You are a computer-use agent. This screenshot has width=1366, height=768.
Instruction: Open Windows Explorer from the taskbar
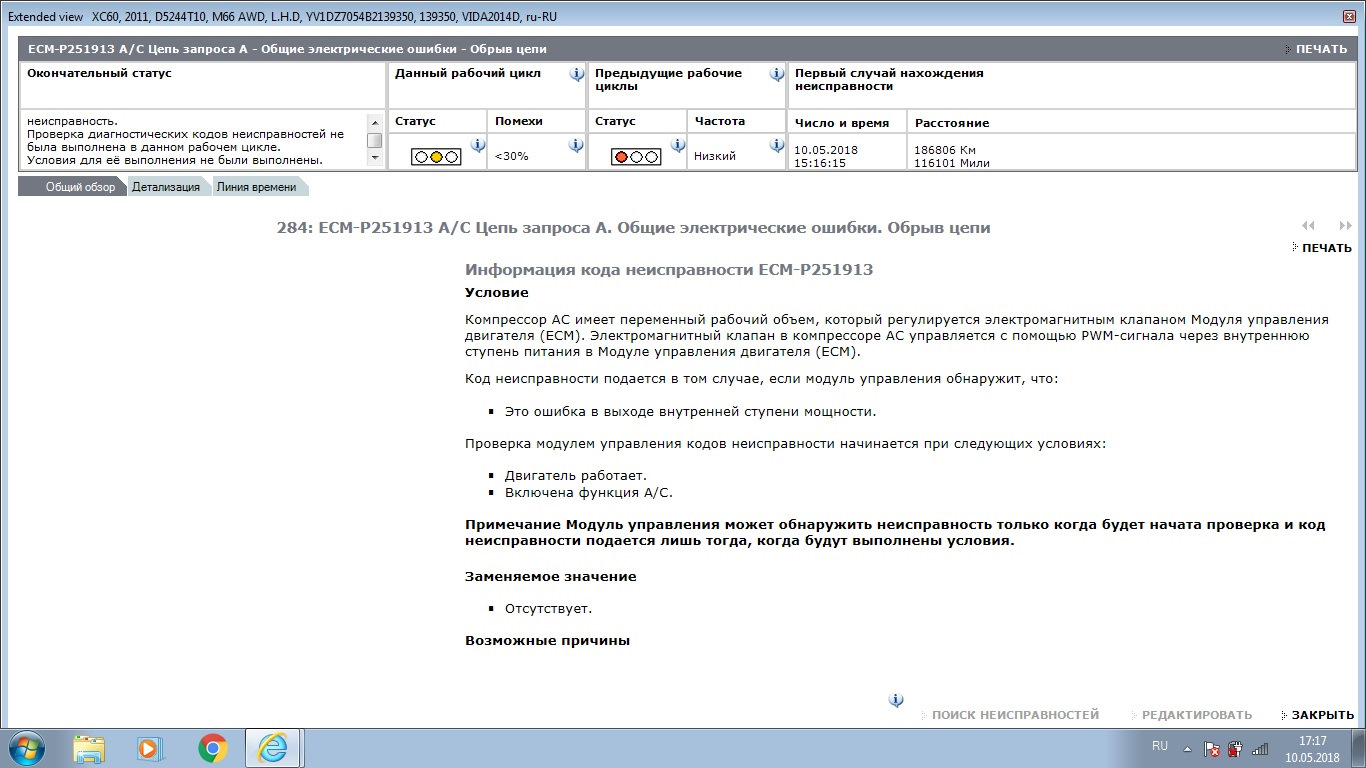coord(89,748)
